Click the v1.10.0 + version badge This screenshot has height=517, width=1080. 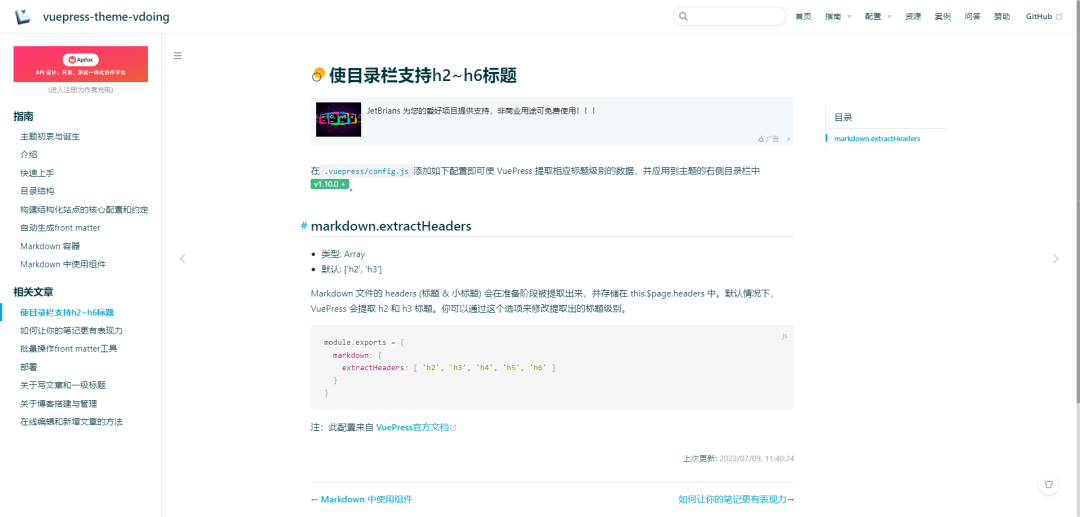330,184
